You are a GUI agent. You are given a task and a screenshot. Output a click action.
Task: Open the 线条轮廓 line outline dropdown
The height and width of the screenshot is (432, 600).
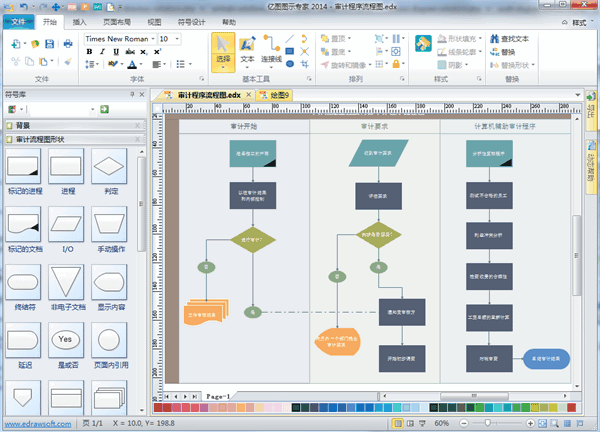[480, 52]
